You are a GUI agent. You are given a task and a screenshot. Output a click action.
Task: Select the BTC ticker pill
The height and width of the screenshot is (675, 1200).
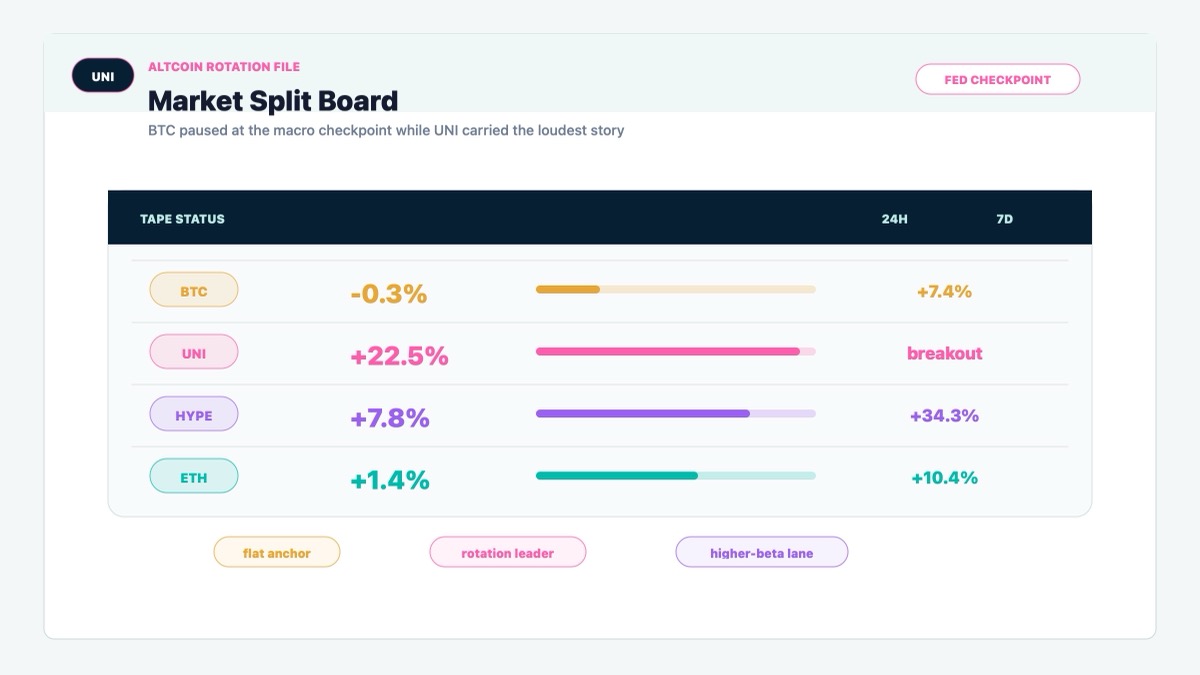pos(194,290)
